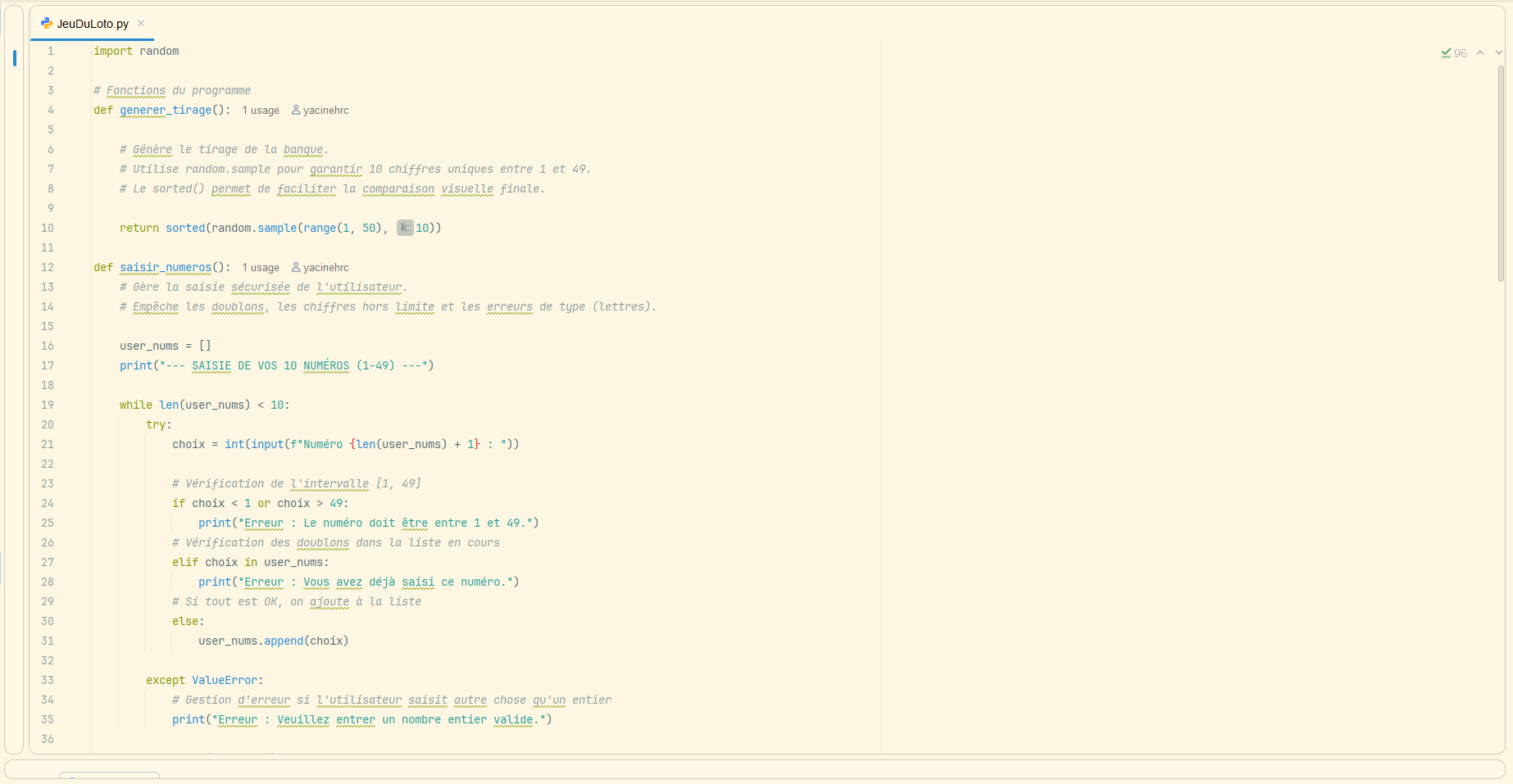Click the function name saisir_numeros
Screen dimensions: 1513x784
166,267
